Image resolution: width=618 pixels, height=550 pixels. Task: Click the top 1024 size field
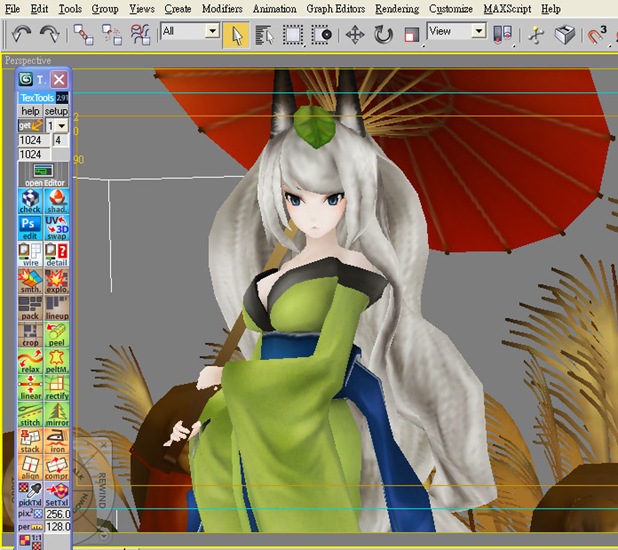34,140
